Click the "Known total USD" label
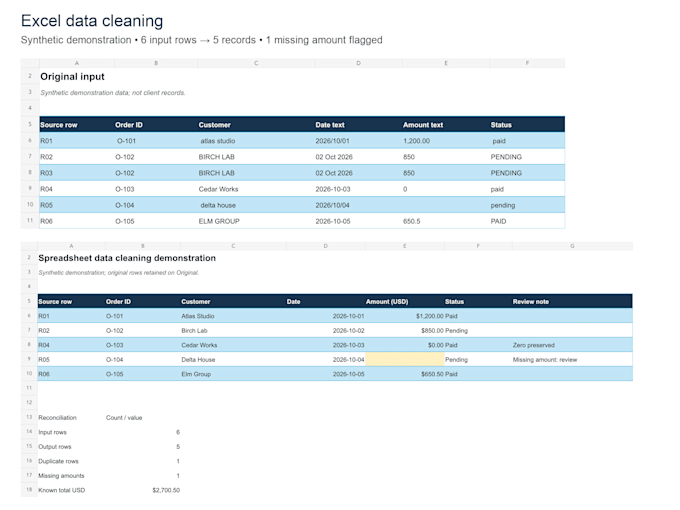This screenshot has width=680, height=510. [x=62, y=490]
